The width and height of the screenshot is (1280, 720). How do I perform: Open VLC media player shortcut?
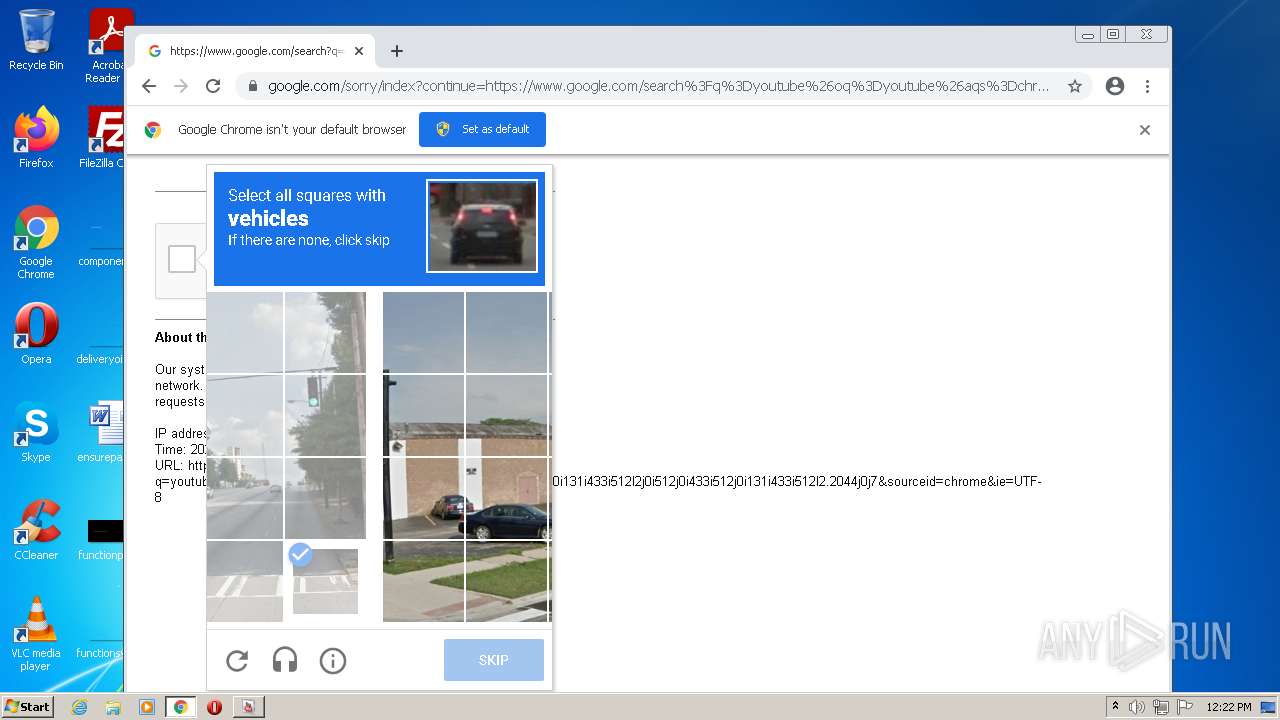36,634
